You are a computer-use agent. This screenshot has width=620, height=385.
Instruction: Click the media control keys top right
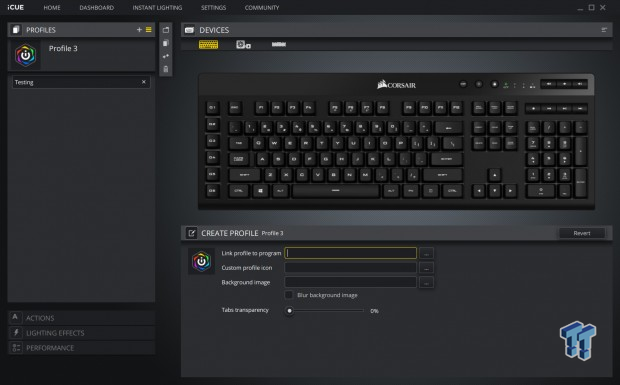(x=564, y=84)
